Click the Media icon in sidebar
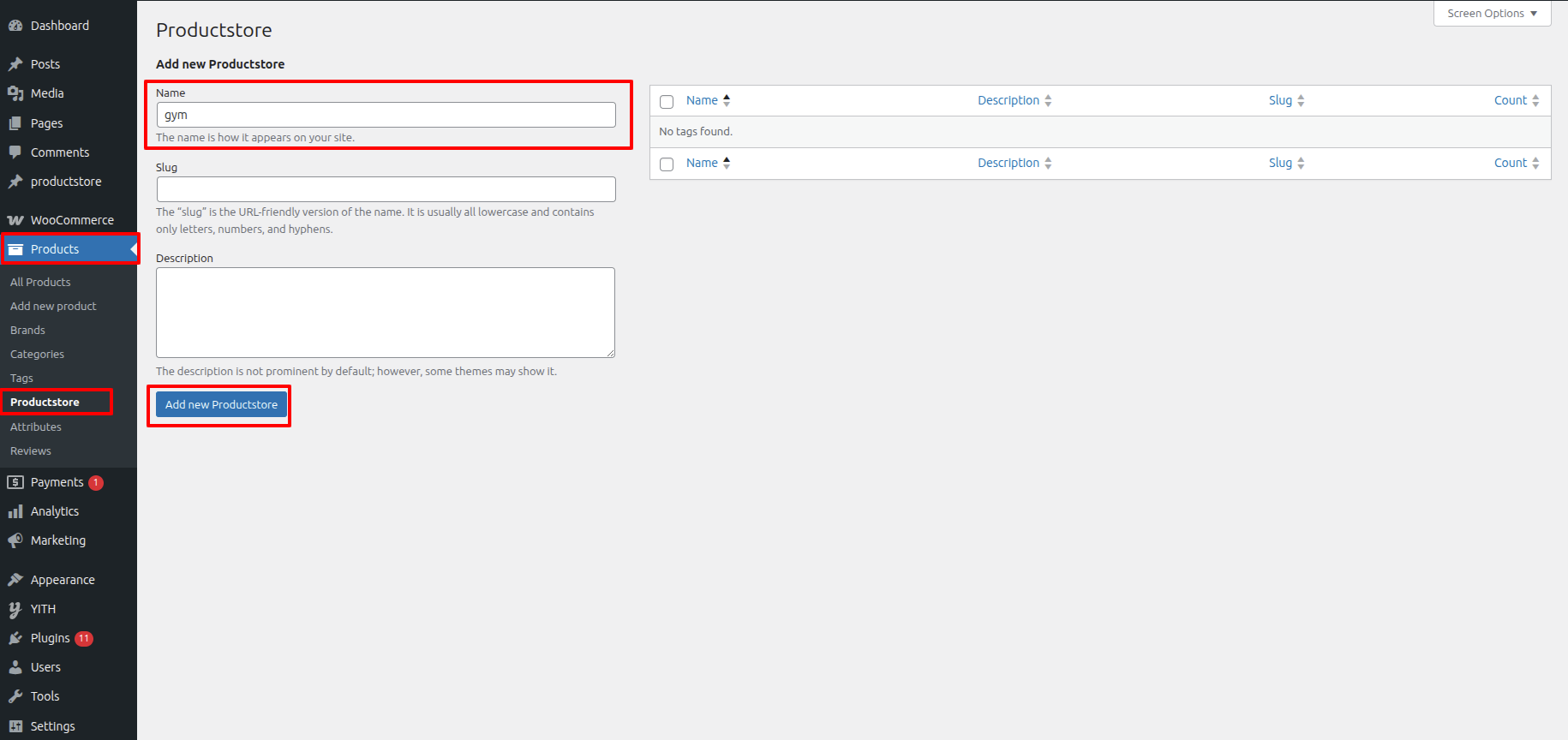The height and width of the screenshot is (740, 1568). 15,93
